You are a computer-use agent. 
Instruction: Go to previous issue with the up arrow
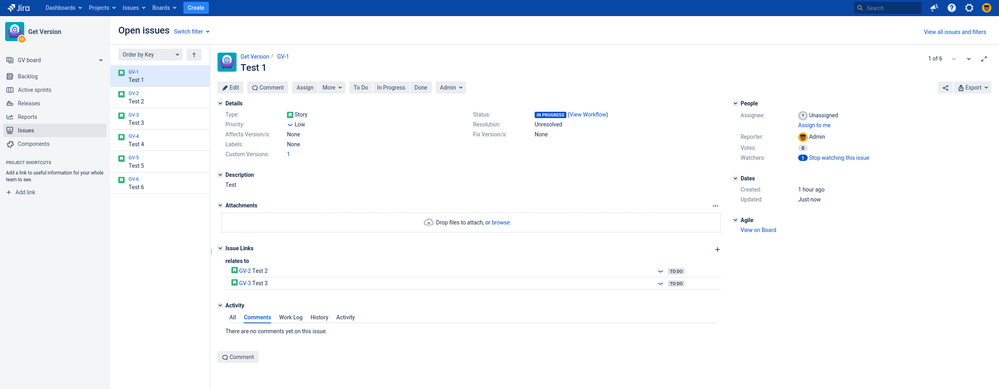[x=954, y=59]
